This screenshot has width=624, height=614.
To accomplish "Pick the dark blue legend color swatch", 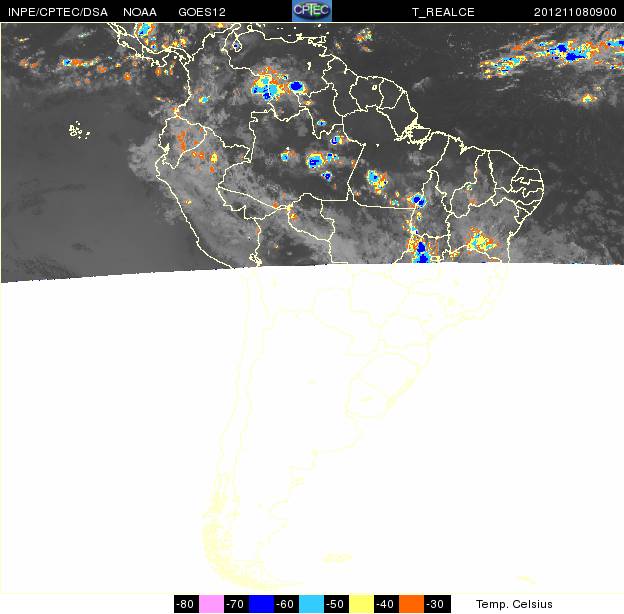I will click(261, 604).
